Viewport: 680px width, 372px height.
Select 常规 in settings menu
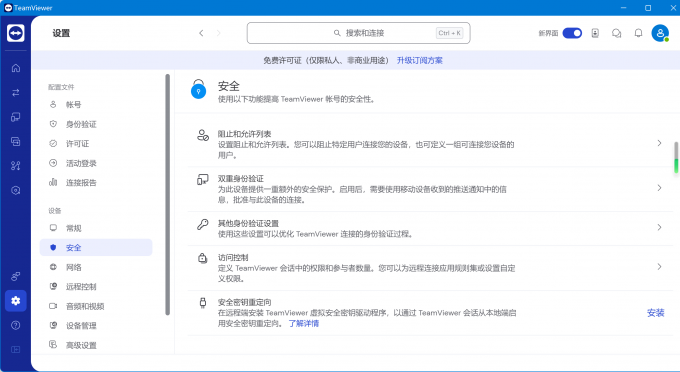point(96,228)
